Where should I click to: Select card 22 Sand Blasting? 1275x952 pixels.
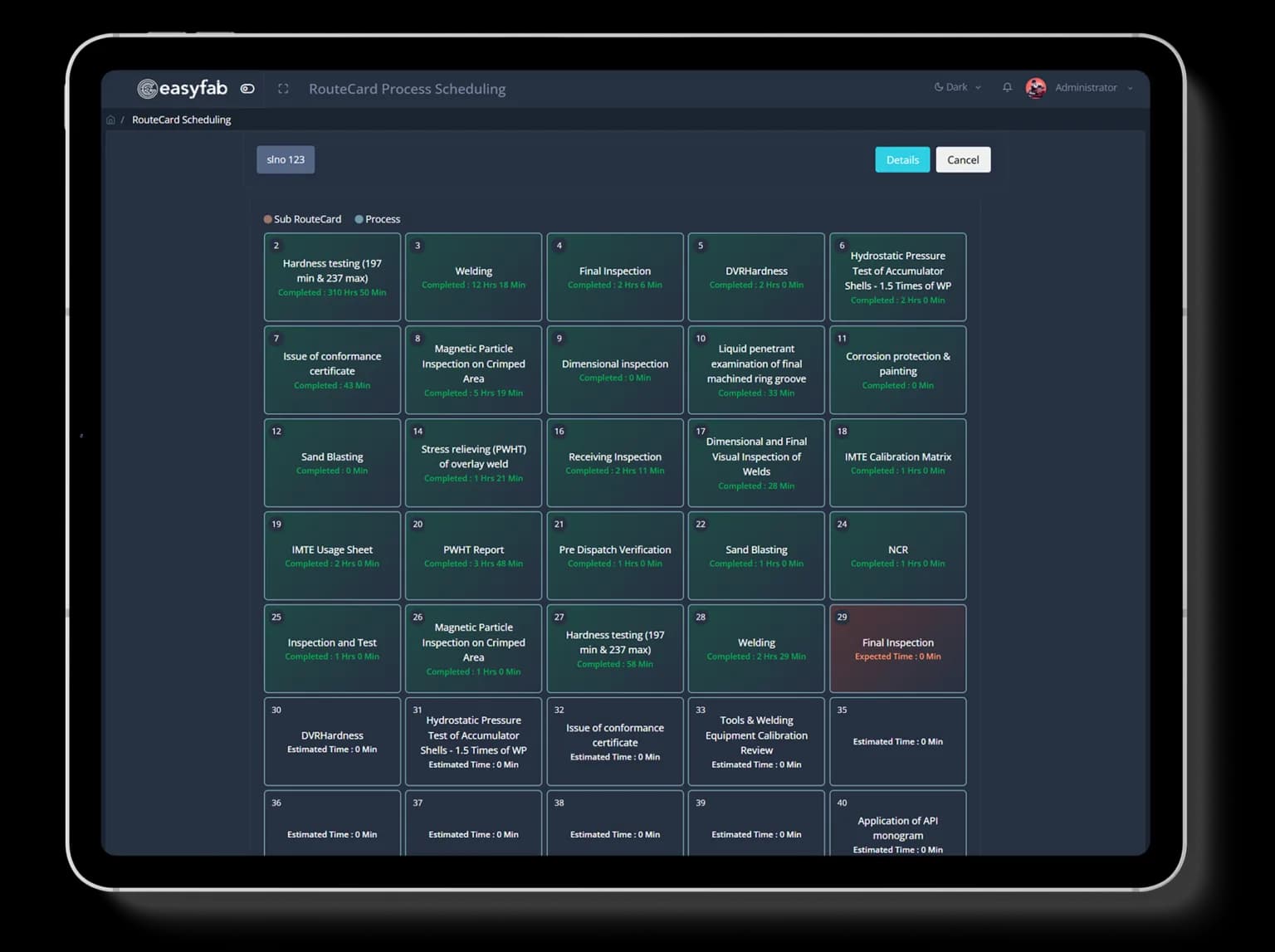(x=756, y=556)
